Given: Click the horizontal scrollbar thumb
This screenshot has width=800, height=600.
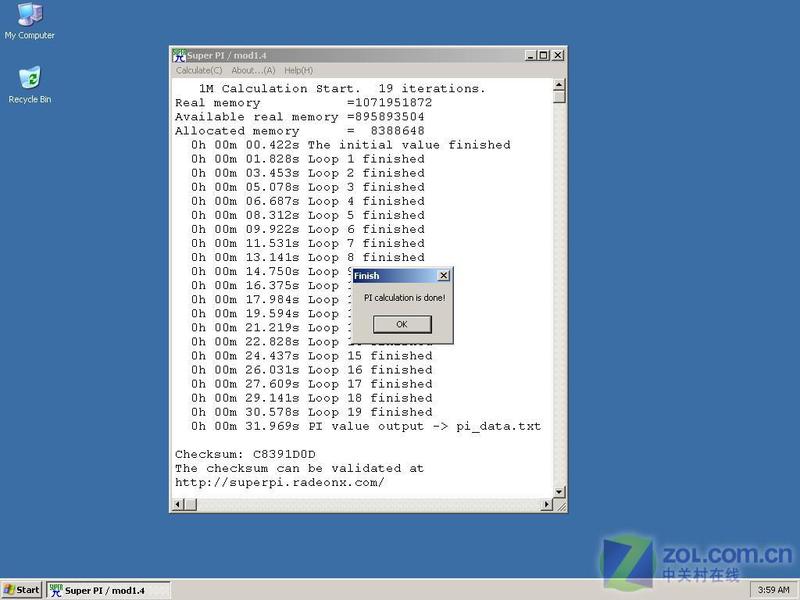Looking at the screenshot, I should click(x=190, y=505).
